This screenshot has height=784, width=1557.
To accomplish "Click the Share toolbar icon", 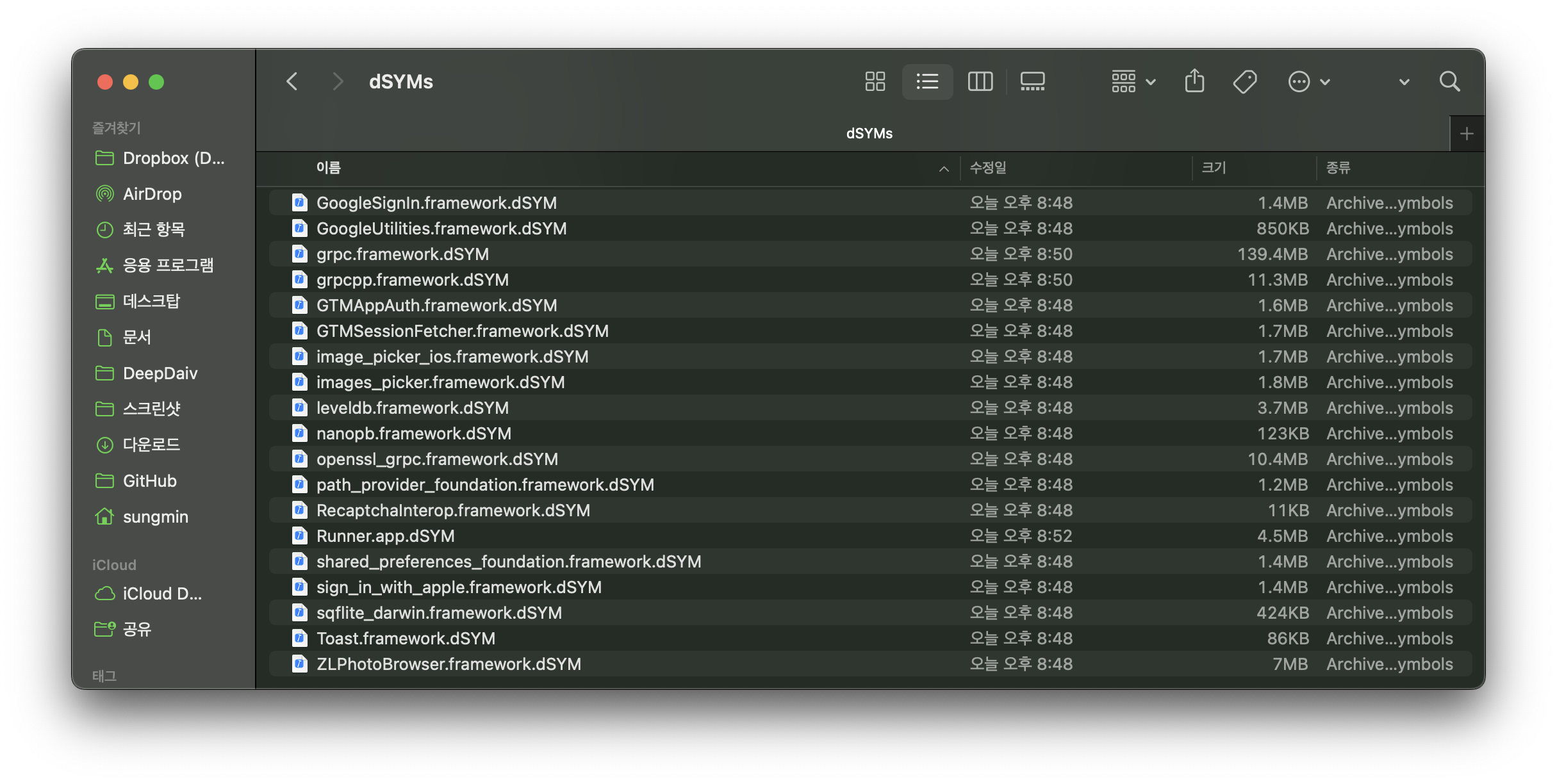I will [x=1194, y=81].
